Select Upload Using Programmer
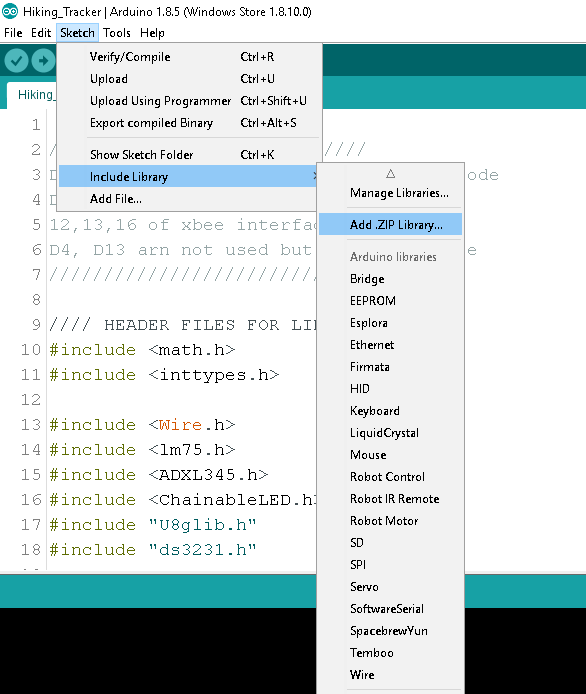 coord(189,101)
